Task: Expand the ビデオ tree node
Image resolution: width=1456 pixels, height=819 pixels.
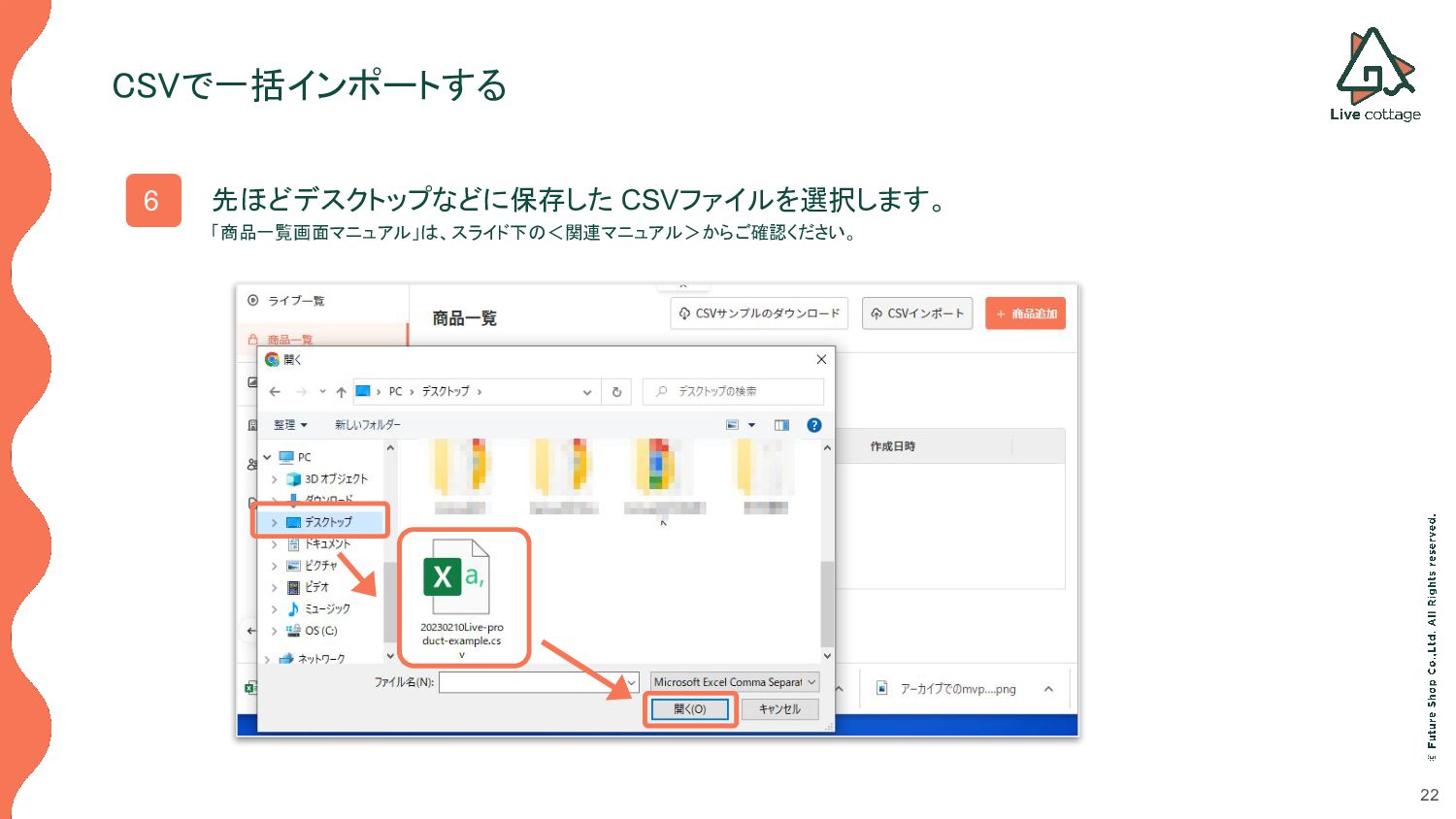Action: coord(274,587)
